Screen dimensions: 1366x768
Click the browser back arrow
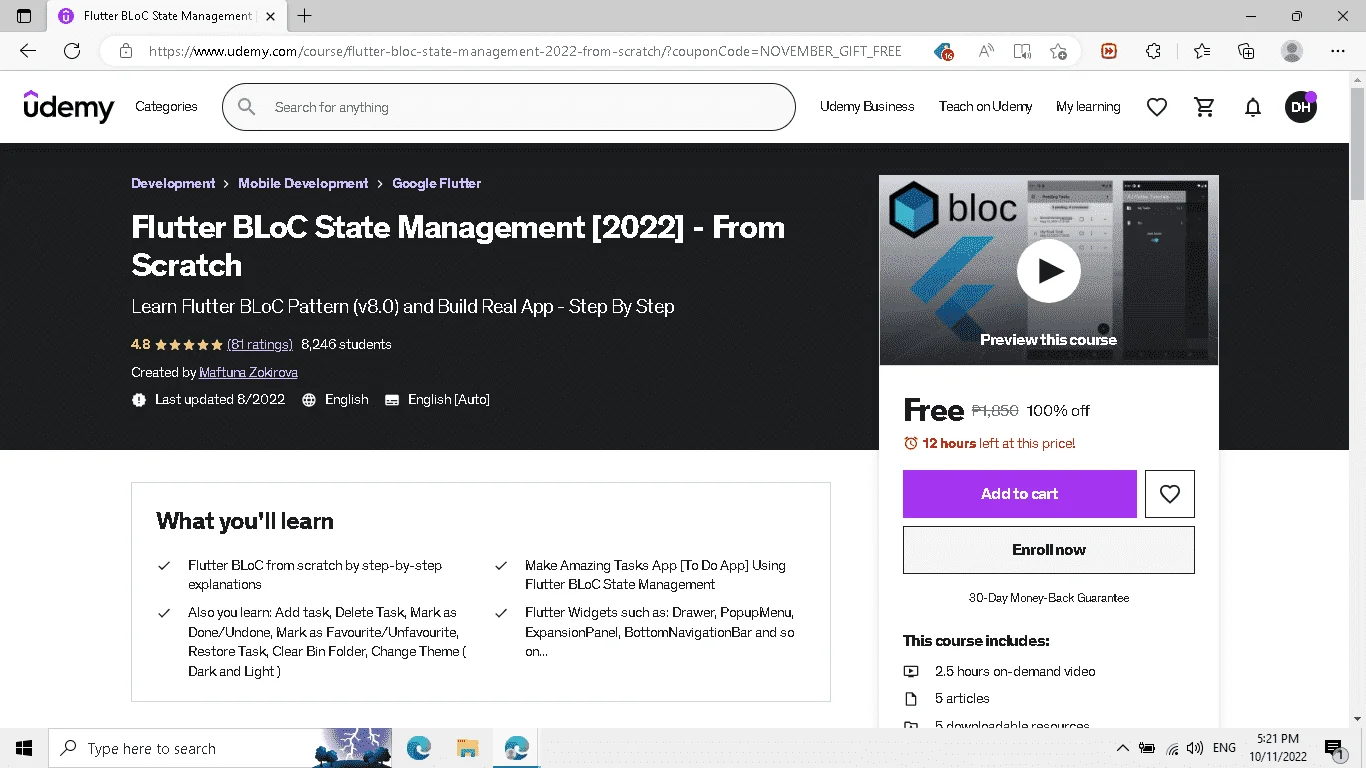point(28,51)
